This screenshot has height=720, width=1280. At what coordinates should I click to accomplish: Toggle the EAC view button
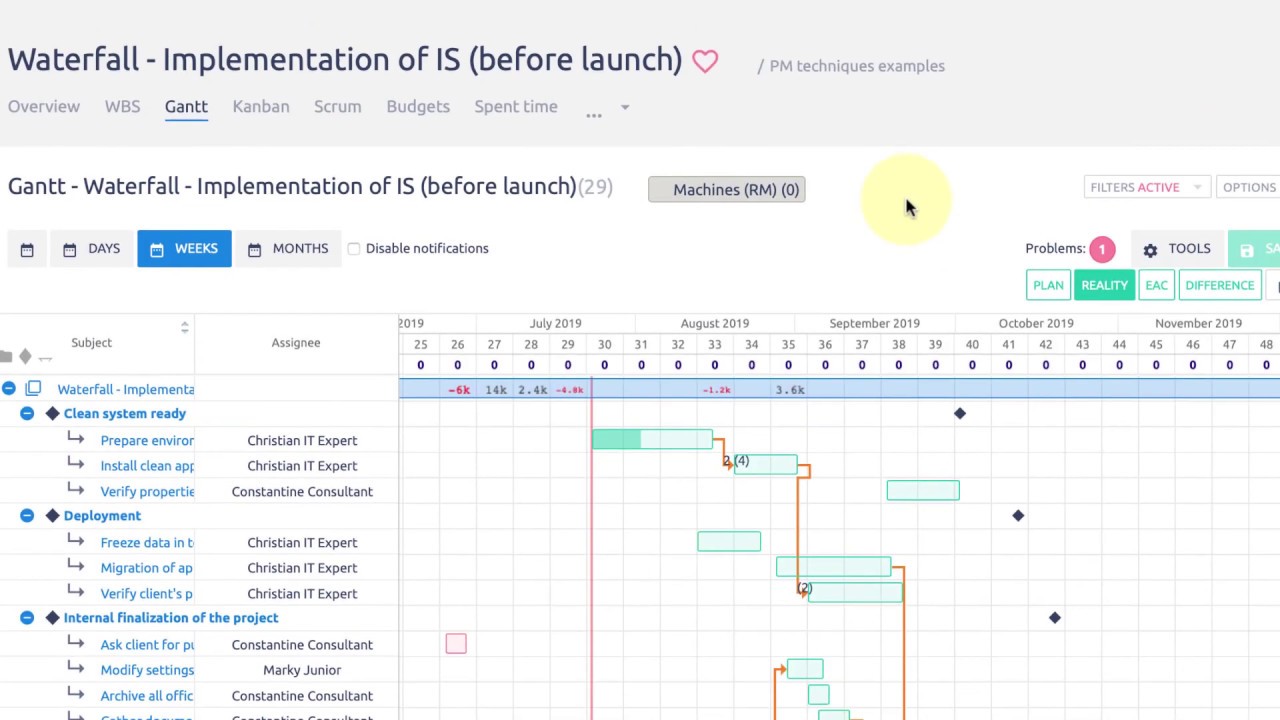[x=1156, y=285]
